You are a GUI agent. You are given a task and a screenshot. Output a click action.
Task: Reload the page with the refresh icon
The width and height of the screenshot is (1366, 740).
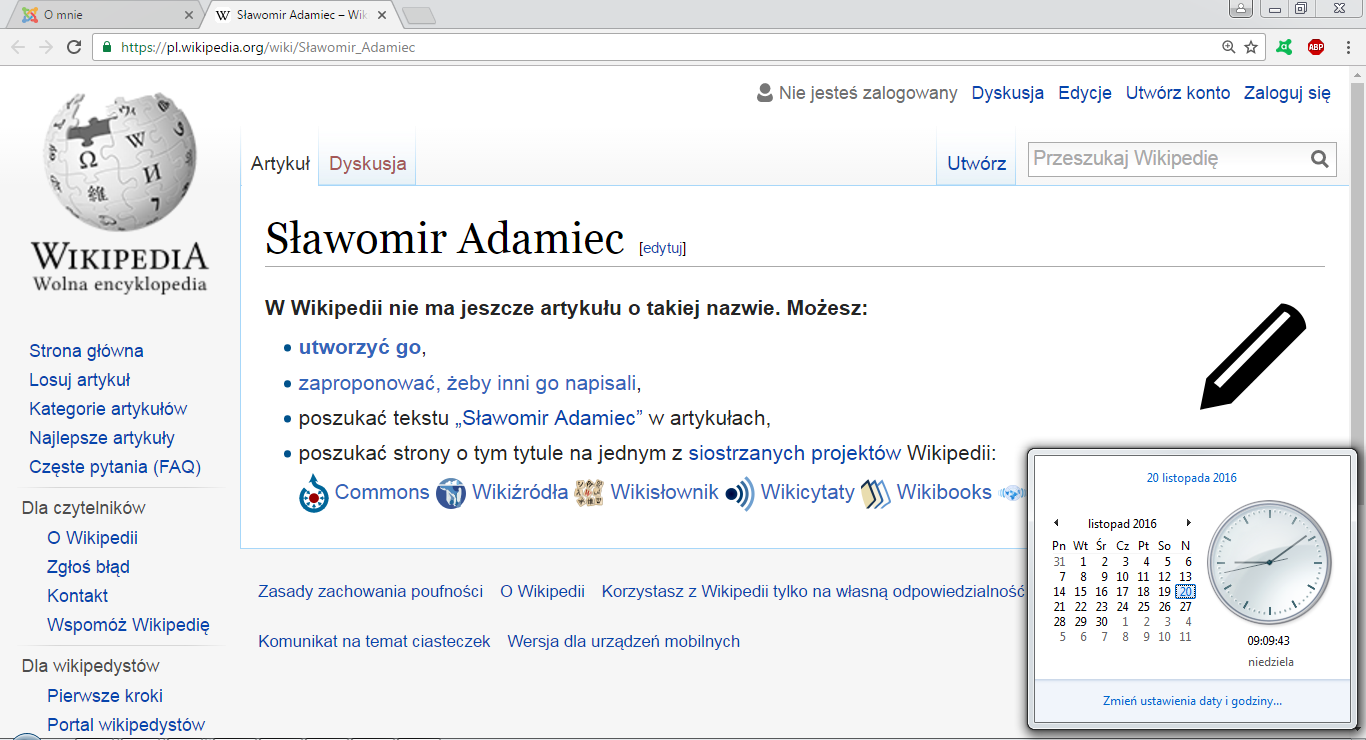pos(73,47)
